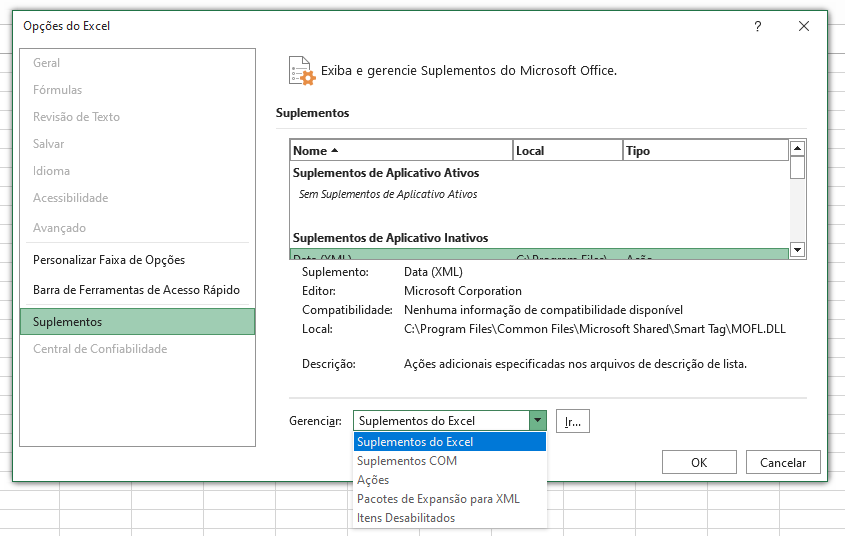Choose Itens Desabilitados in the dropdown
Screen dimensions: 845x536
(x=450, y=518)
